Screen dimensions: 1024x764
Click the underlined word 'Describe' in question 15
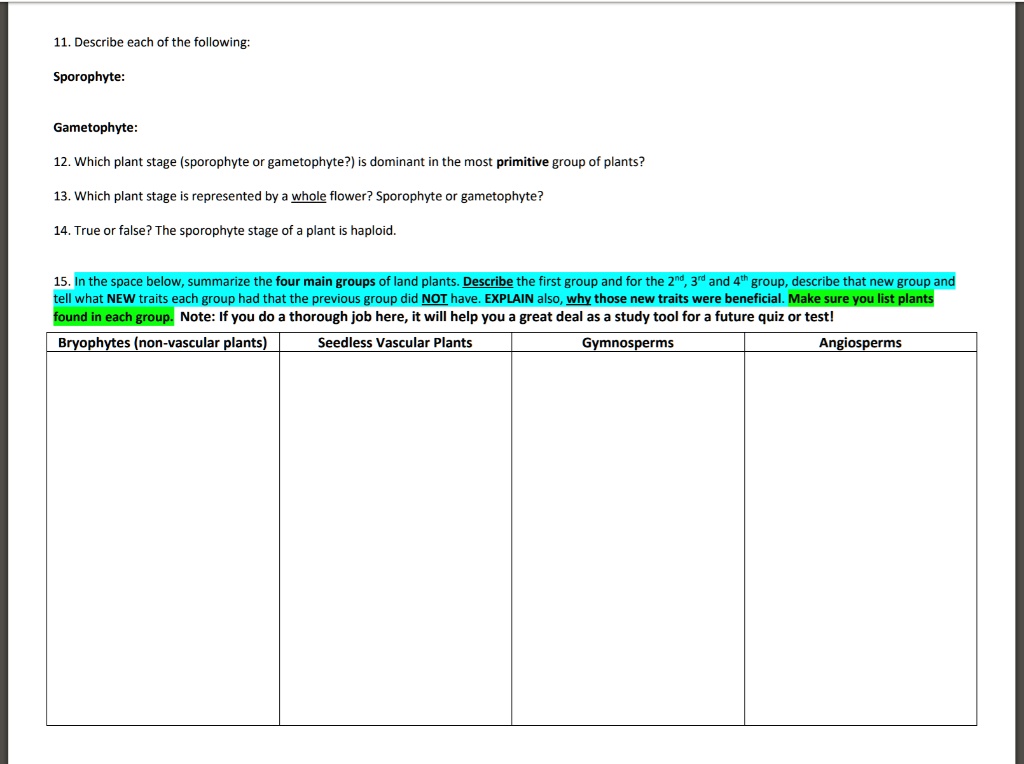point(488,281)
